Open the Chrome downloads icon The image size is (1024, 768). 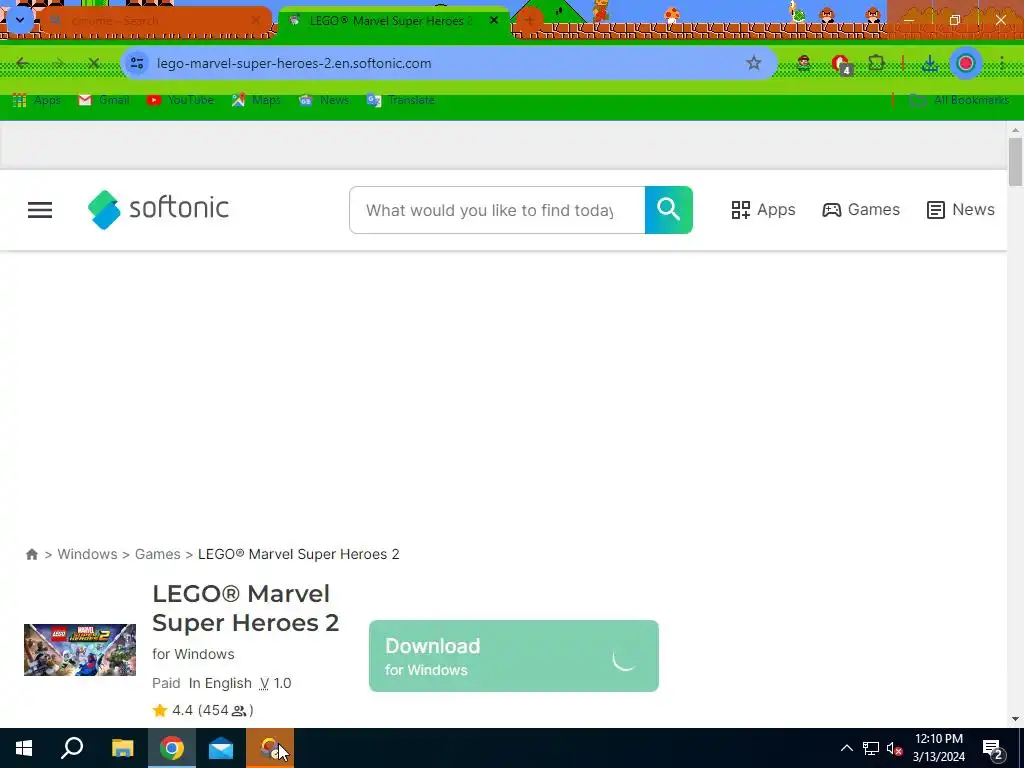[x=930, y=63]
